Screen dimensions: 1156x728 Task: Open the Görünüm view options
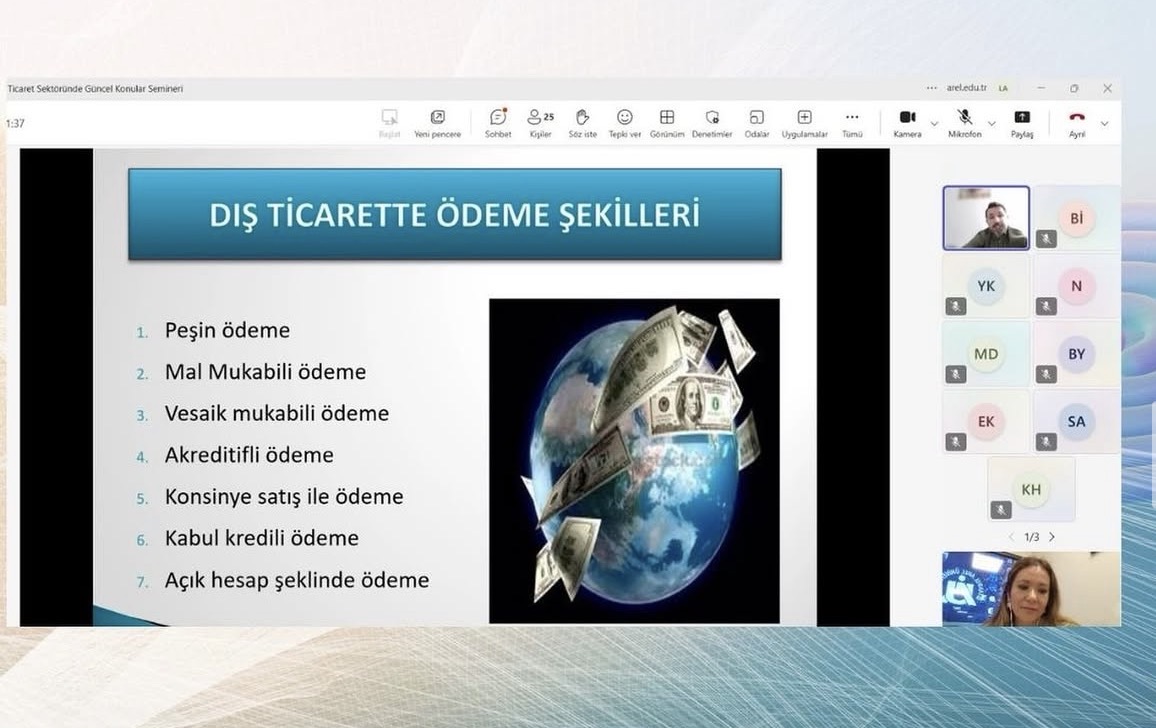pyautogui.click(x=667, y=122)
